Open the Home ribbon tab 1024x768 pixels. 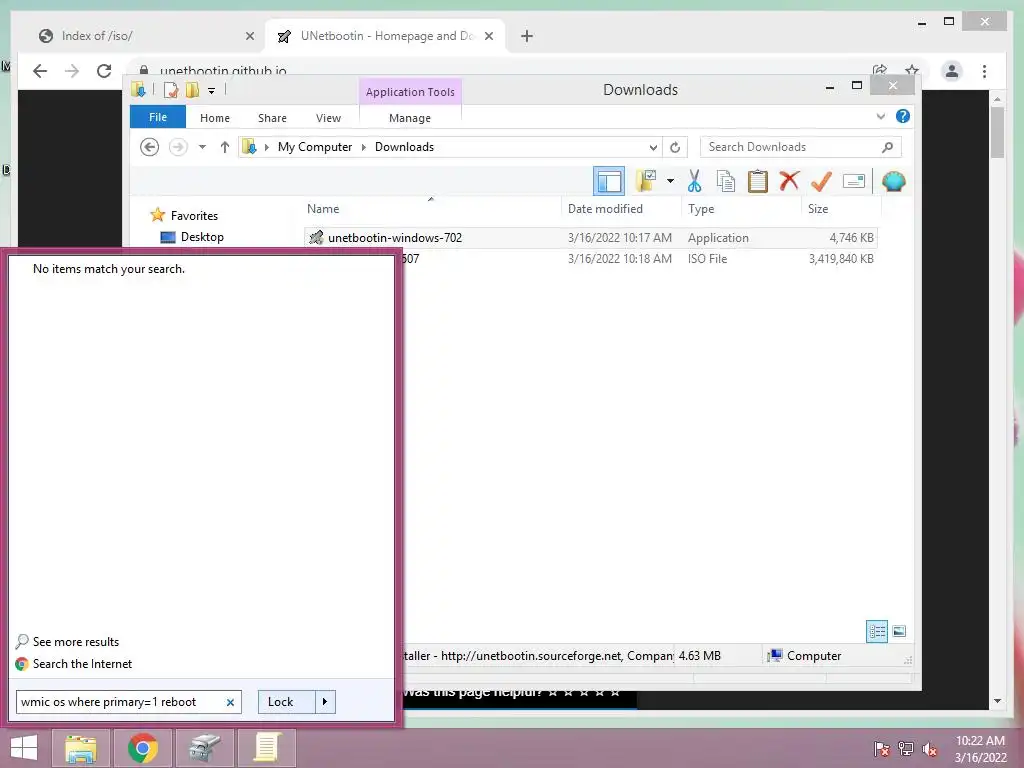click(x=215, y=118)
